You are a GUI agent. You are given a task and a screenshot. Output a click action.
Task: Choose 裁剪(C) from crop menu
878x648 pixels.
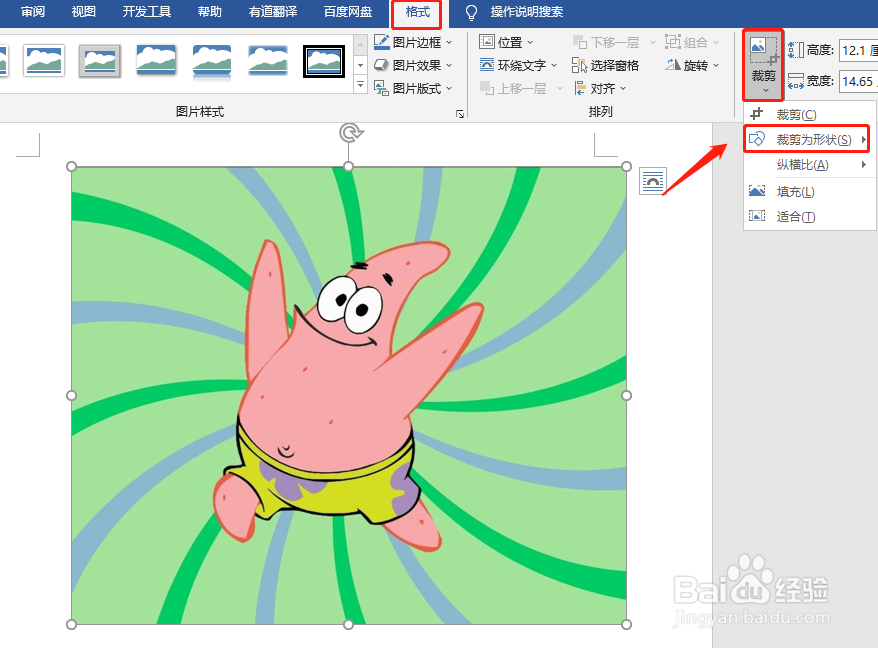point(810,114)
